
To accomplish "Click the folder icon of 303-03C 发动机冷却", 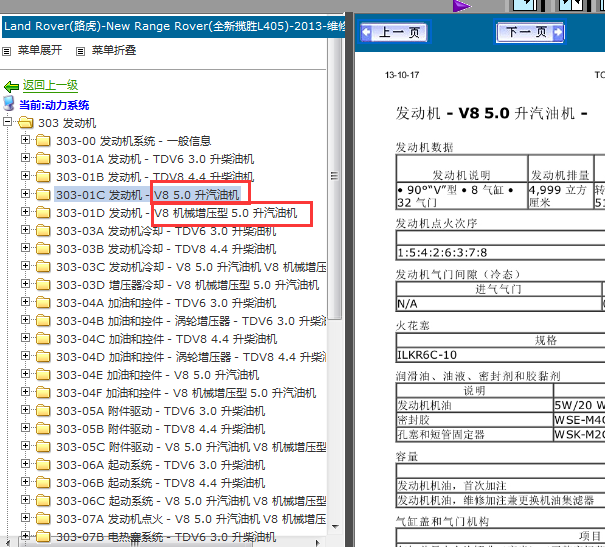I will tap(43, 267).
